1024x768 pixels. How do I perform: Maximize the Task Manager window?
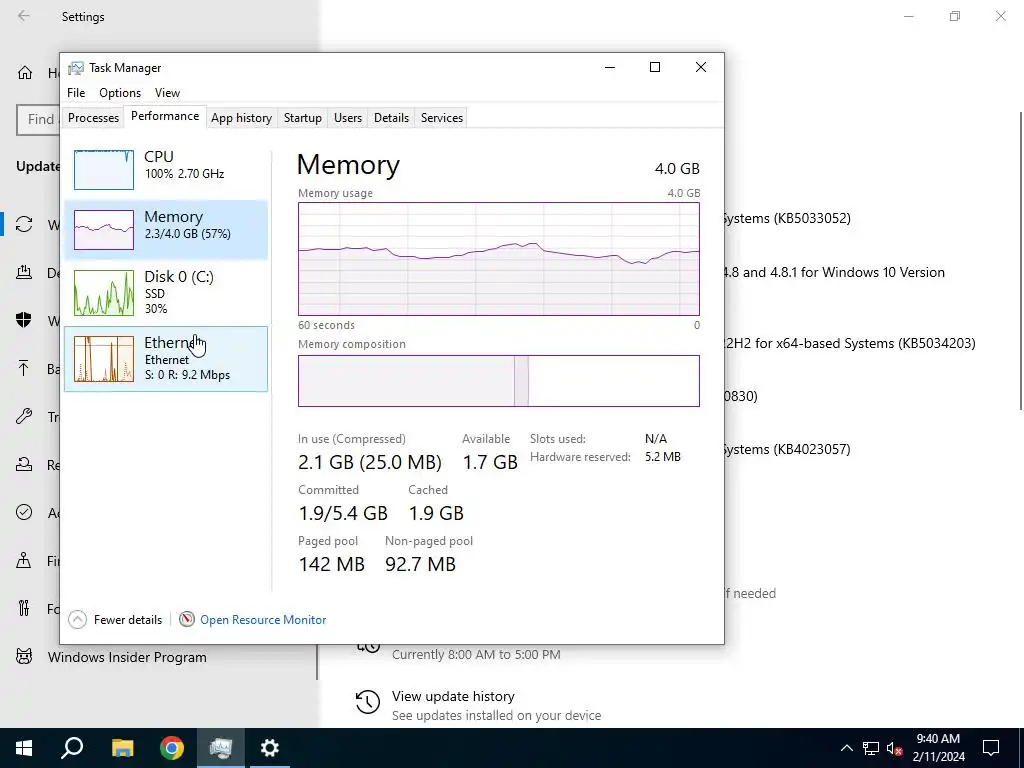(x=655, y=67)
